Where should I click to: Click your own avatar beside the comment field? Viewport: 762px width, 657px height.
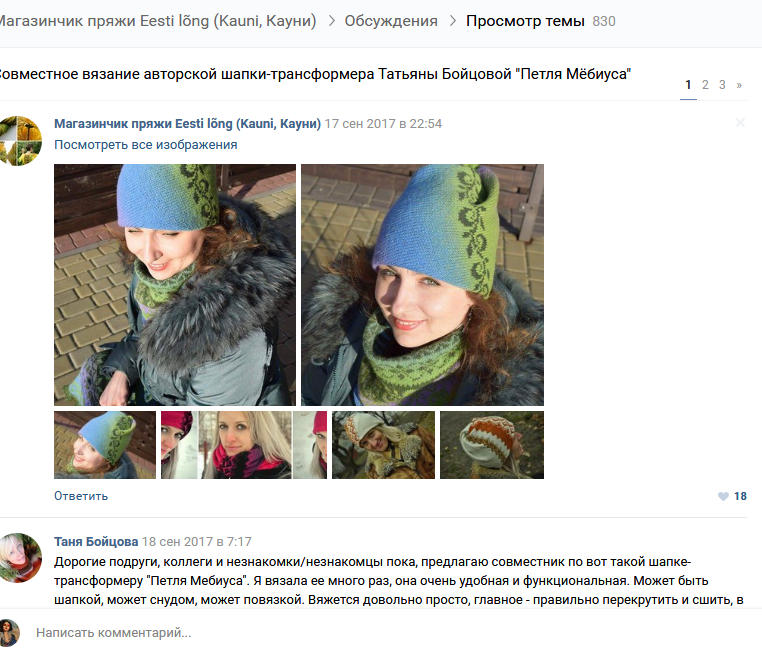(x=9, y=633)
